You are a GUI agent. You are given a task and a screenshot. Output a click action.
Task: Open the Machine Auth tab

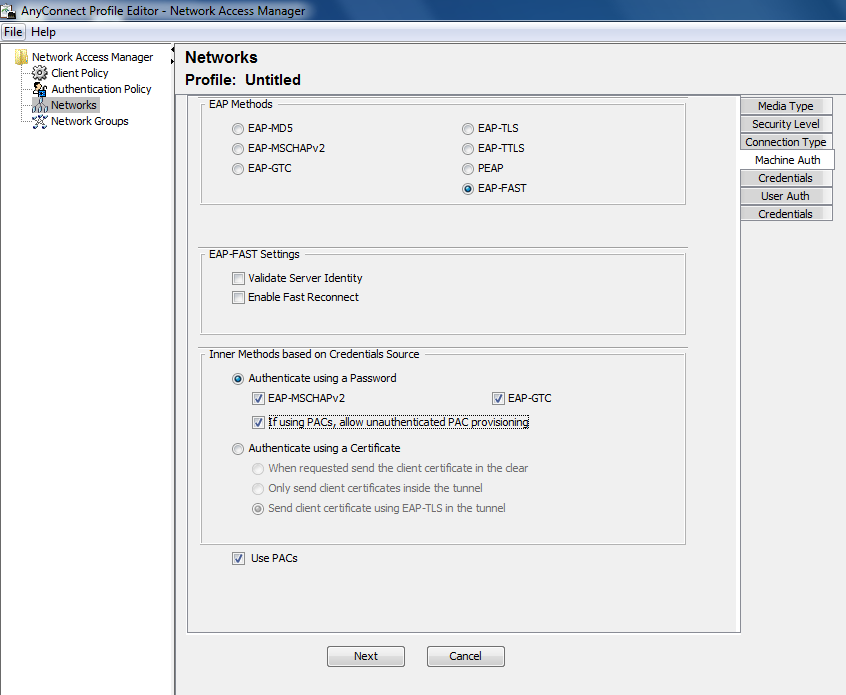click(x=787, y=160)
